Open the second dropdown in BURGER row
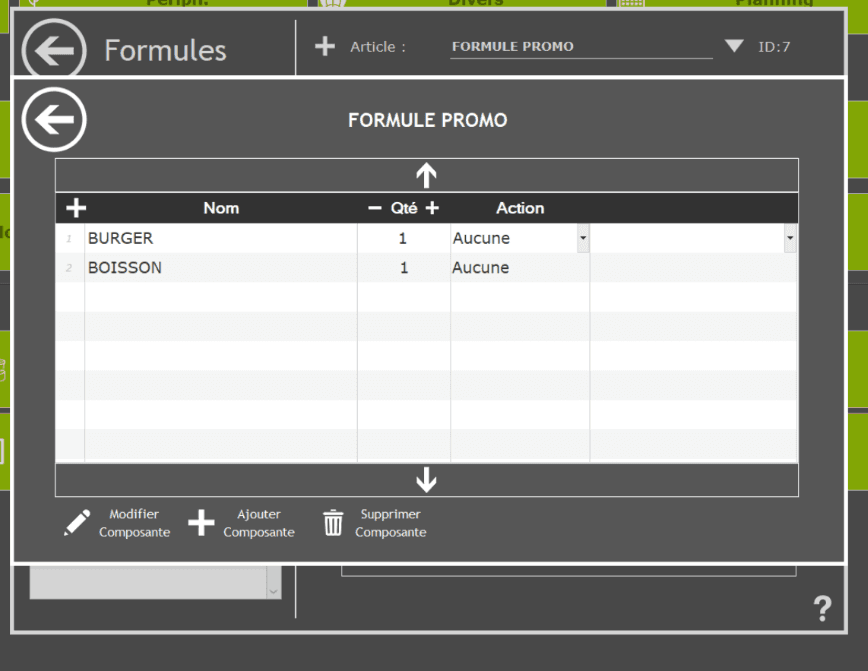The width and height of the screenshot is (868, 671). [x=790, y=238]
